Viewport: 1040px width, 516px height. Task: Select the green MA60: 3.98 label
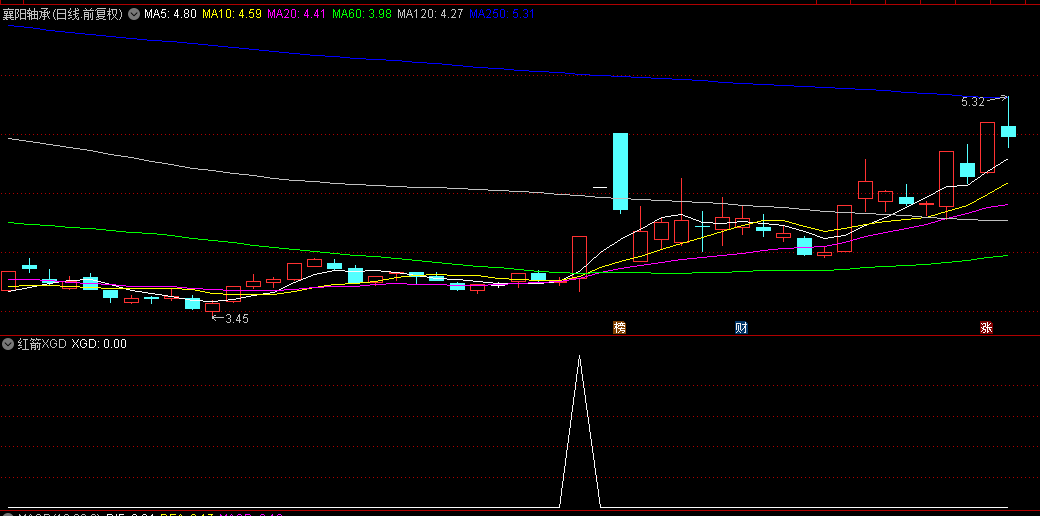361,14
